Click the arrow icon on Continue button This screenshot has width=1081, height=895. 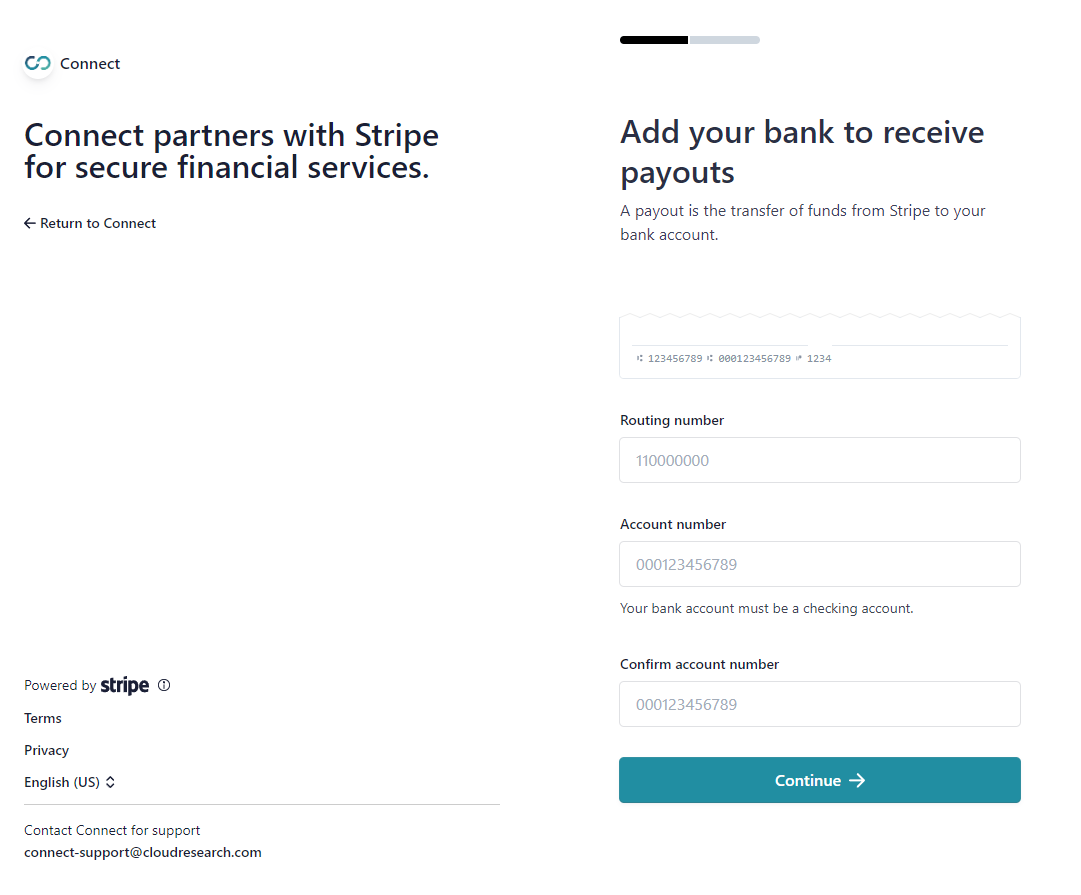click(857, 781)
